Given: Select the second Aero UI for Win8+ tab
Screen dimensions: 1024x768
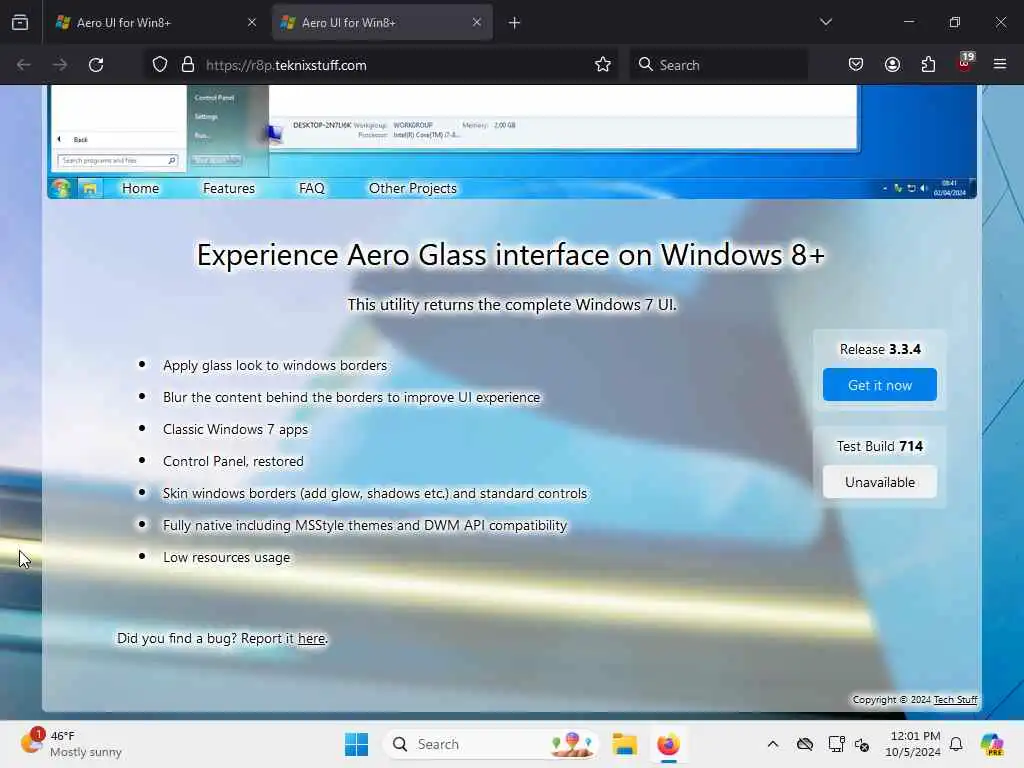Looking at the screenshot, I should coord(382,22).
